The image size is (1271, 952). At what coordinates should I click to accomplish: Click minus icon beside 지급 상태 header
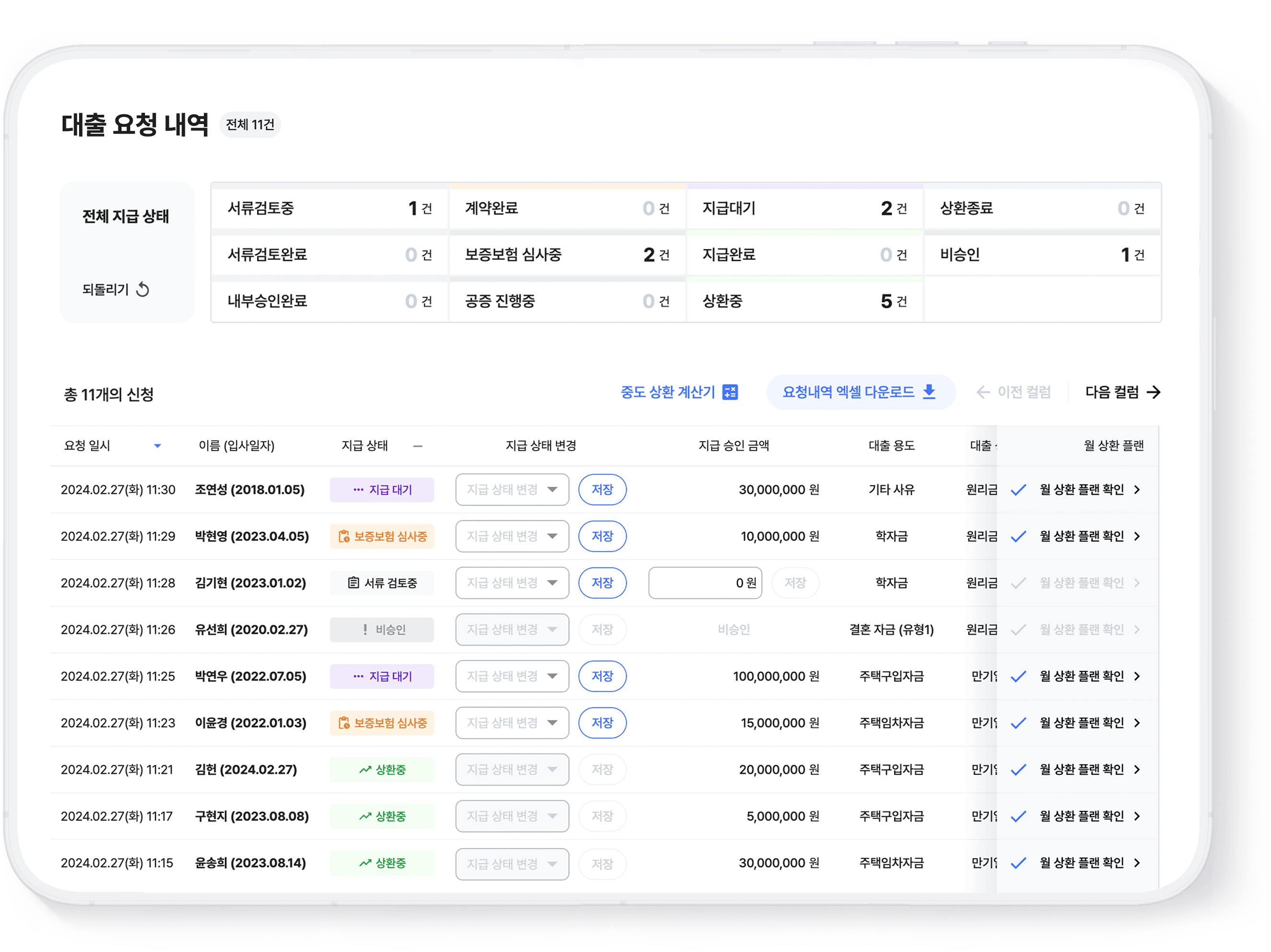point(418,446)
